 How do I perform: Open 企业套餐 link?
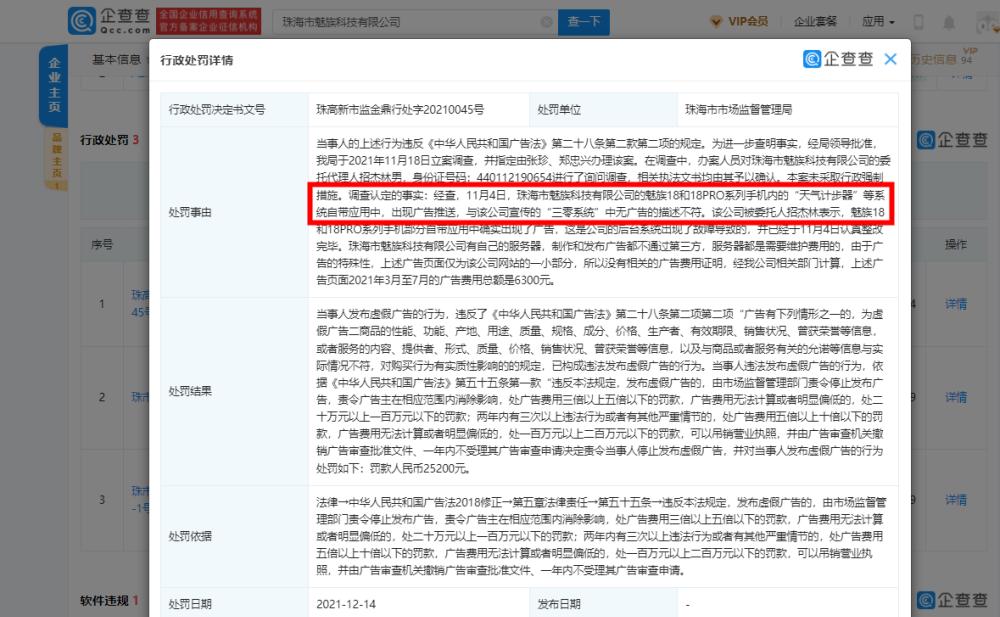pyautogui.click(x=815, y=22)
